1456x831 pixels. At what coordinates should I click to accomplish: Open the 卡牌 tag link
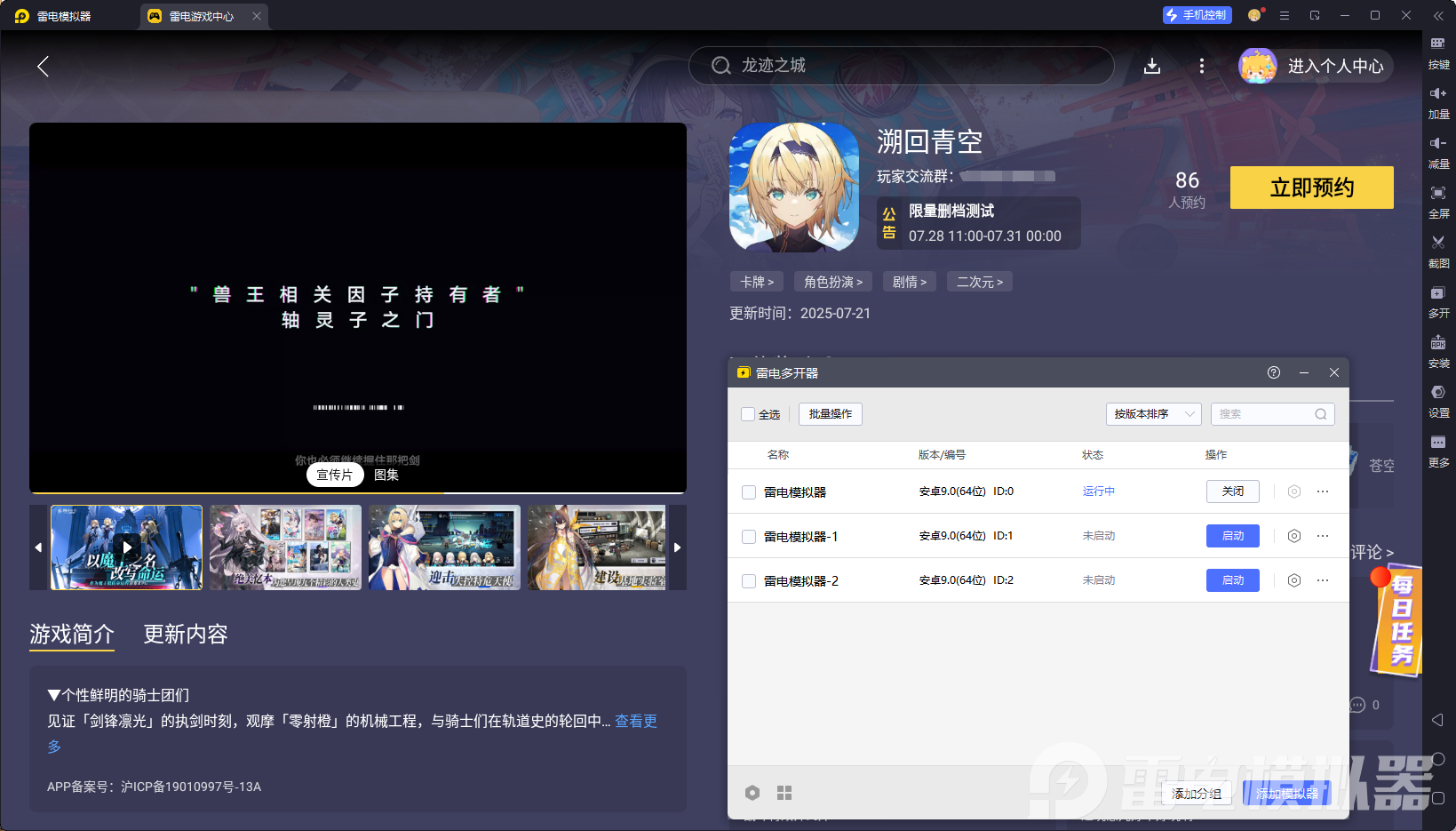pyautogui.click(x=757, y=282)
